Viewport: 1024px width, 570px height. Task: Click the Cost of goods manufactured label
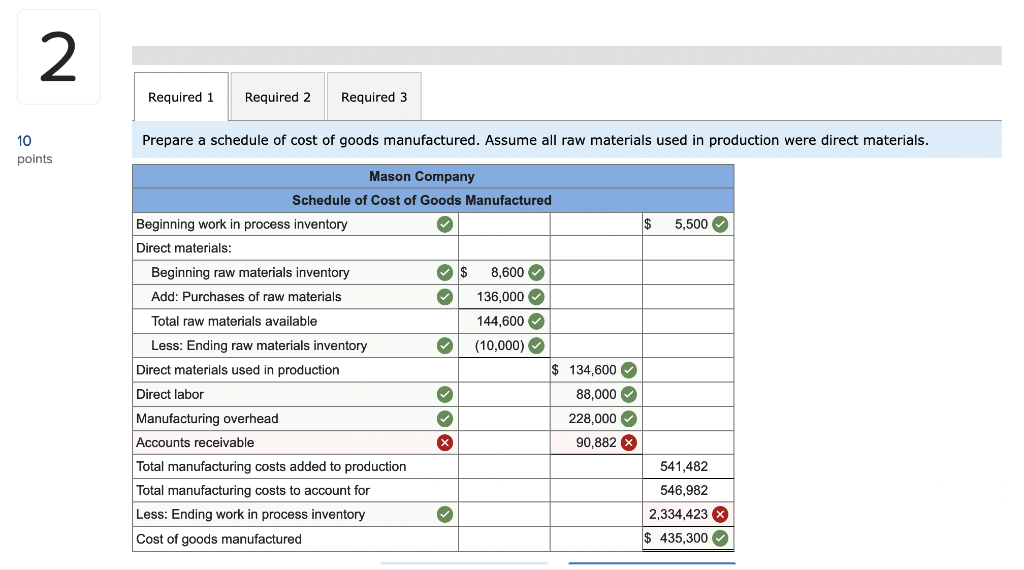click(x=219, y=539)
